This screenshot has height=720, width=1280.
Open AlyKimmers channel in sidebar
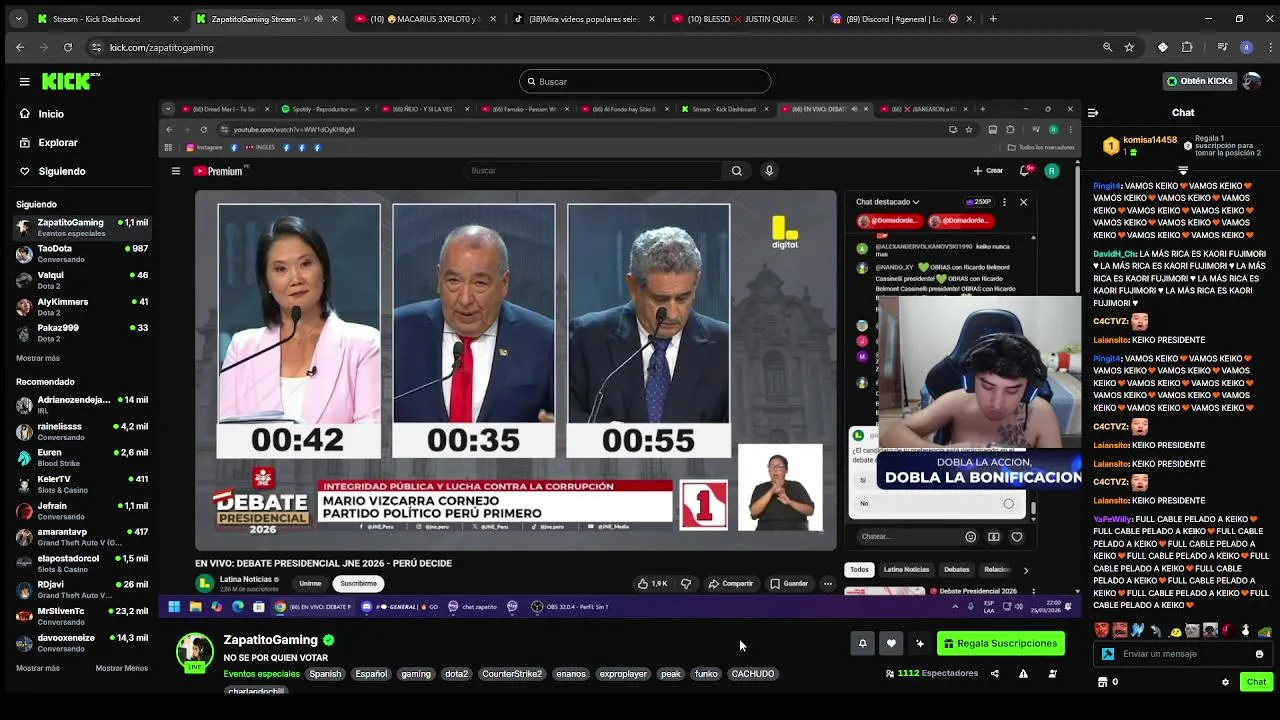pyautogui.click(x=80, y=306)
